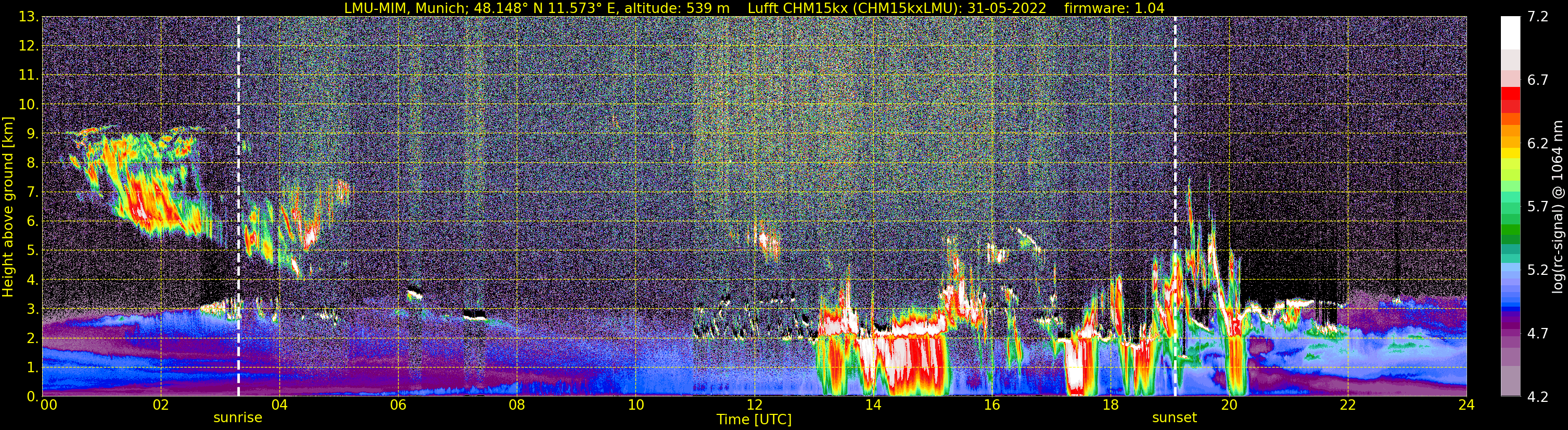The height and width of the screenshot is (430, 1568).
Task: Click the x-axis tick label '20'
Action: [x=1229, y=406]
